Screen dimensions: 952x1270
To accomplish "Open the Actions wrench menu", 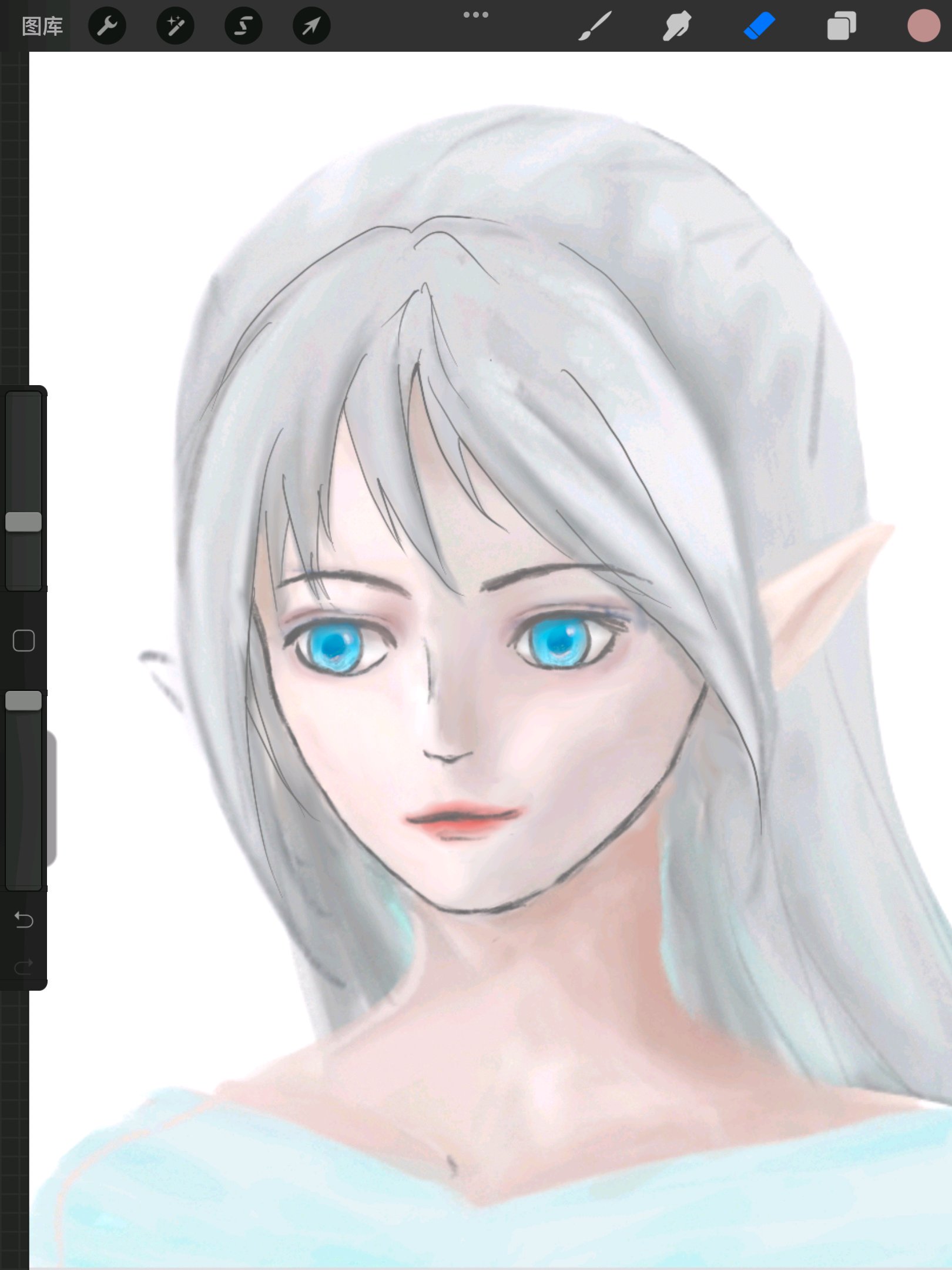I will pyautogui.click(x=107, y=26).
